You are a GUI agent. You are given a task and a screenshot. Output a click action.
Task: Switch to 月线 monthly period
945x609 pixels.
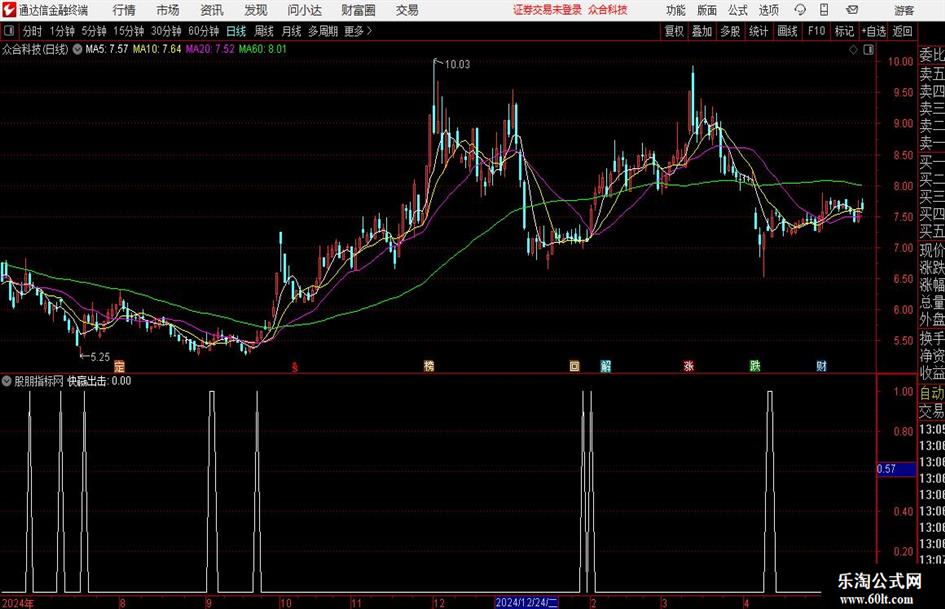[292, 31]
